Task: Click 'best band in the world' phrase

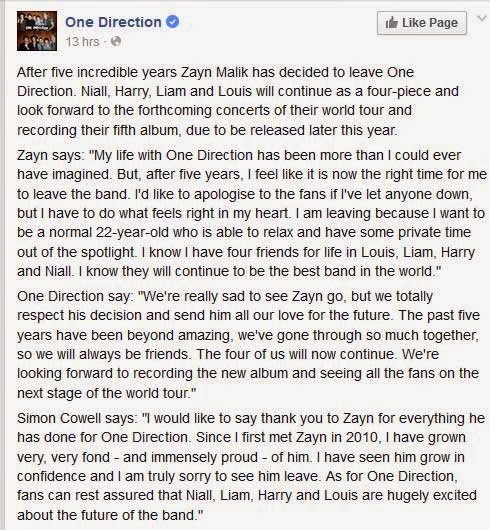Action: (363, 271)
